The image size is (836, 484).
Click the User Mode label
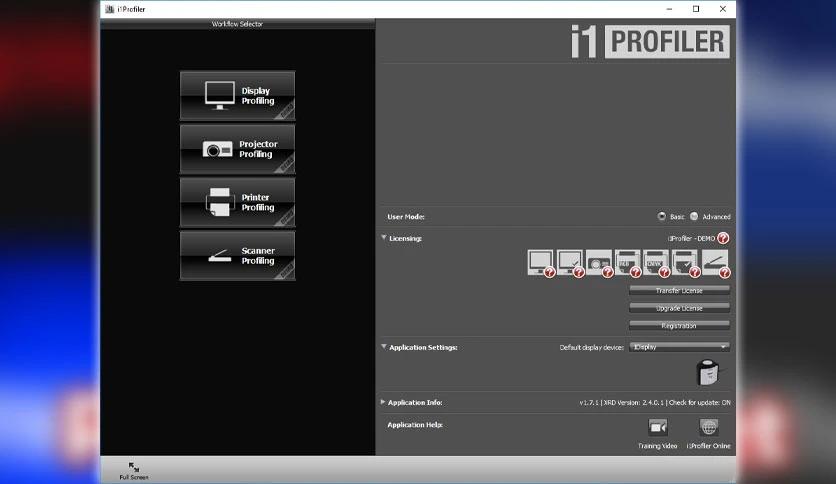point(406,216)
